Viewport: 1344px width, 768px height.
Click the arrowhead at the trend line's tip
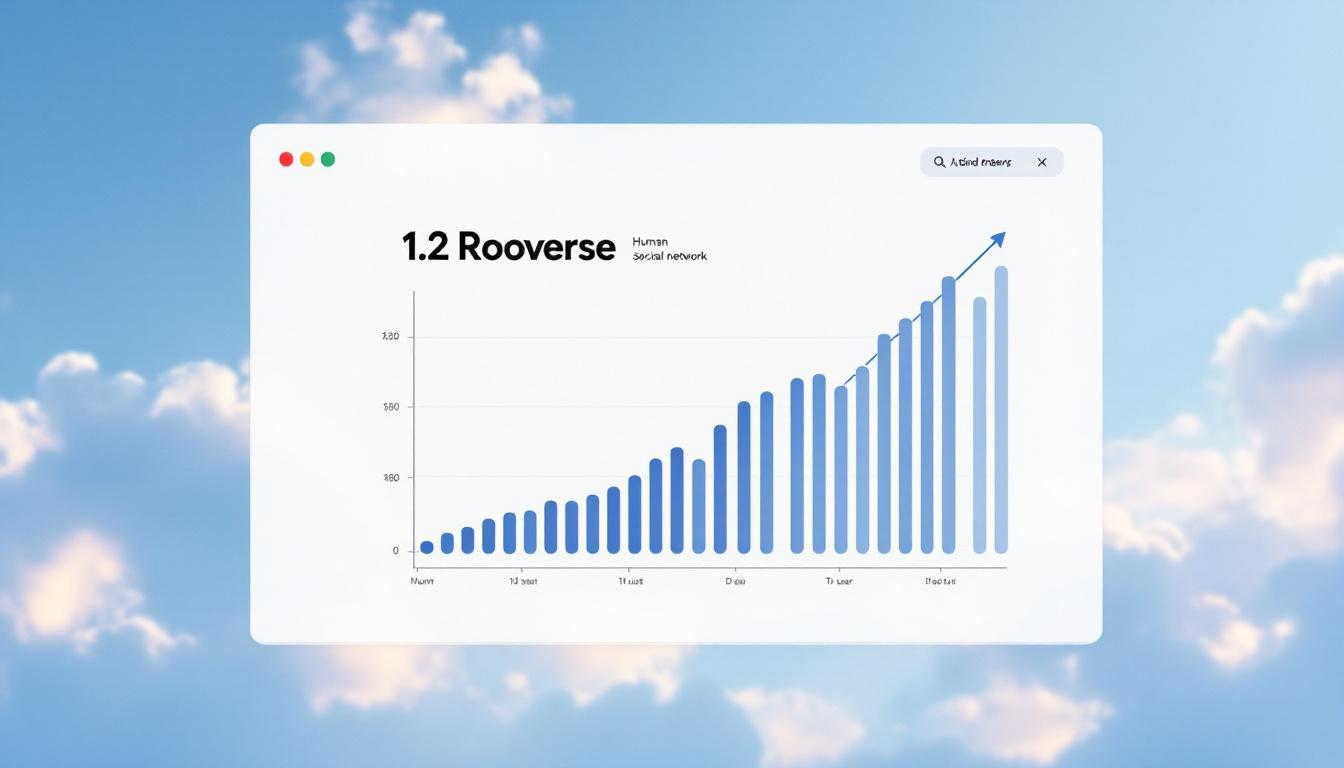click(x=999, y=240)
